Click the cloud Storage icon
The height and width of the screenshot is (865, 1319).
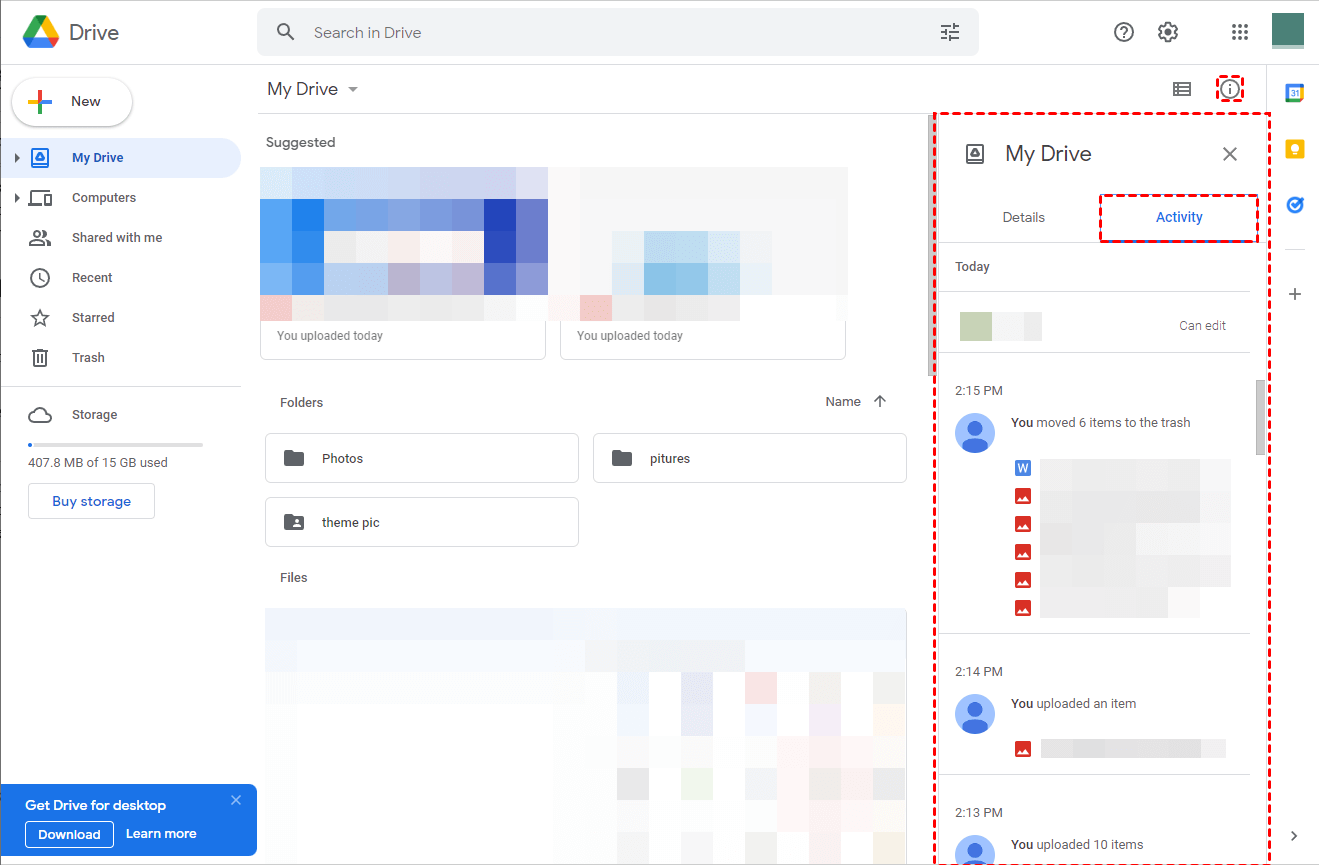[x=40, y=415]
